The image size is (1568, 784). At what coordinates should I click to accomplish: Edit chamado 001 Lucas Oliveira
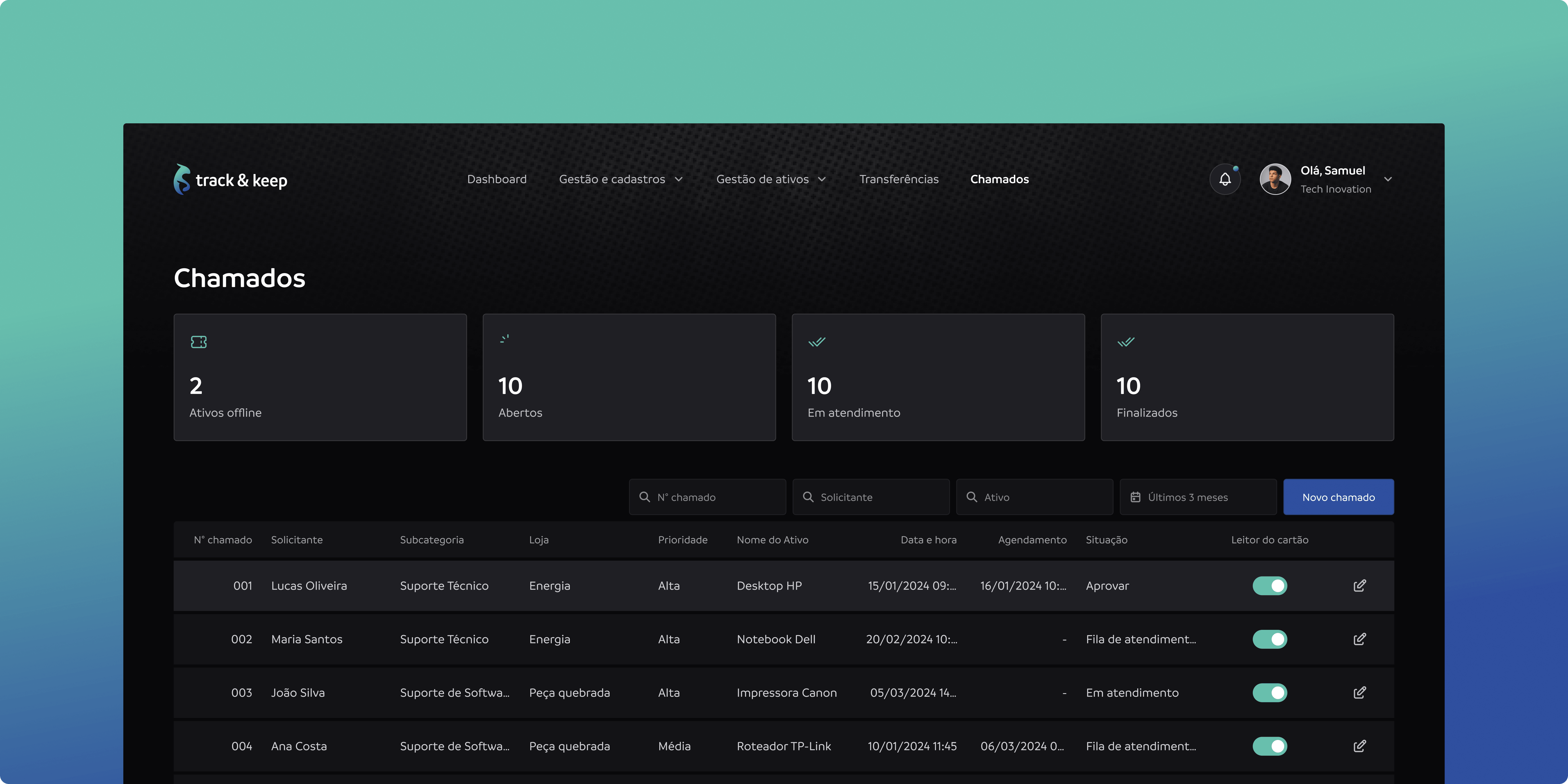pos(1359,586)
